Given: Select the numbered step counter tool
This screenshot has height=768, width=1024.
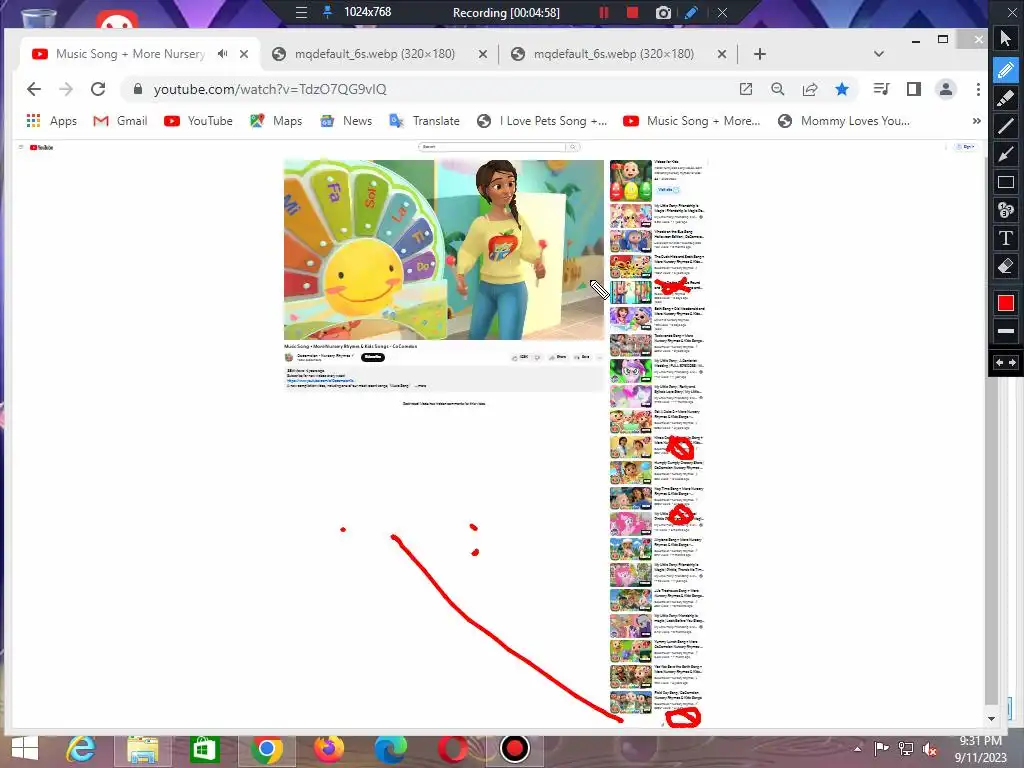Looking at the screenshot, I should click(1006, 210).
